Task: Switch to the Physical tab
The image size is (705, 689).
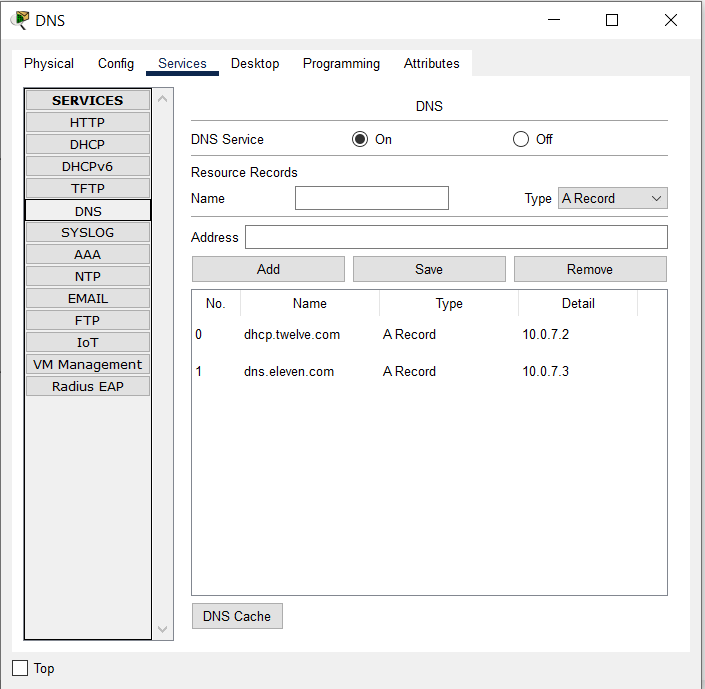Action: pyautogui.click(x=49, y=63)
